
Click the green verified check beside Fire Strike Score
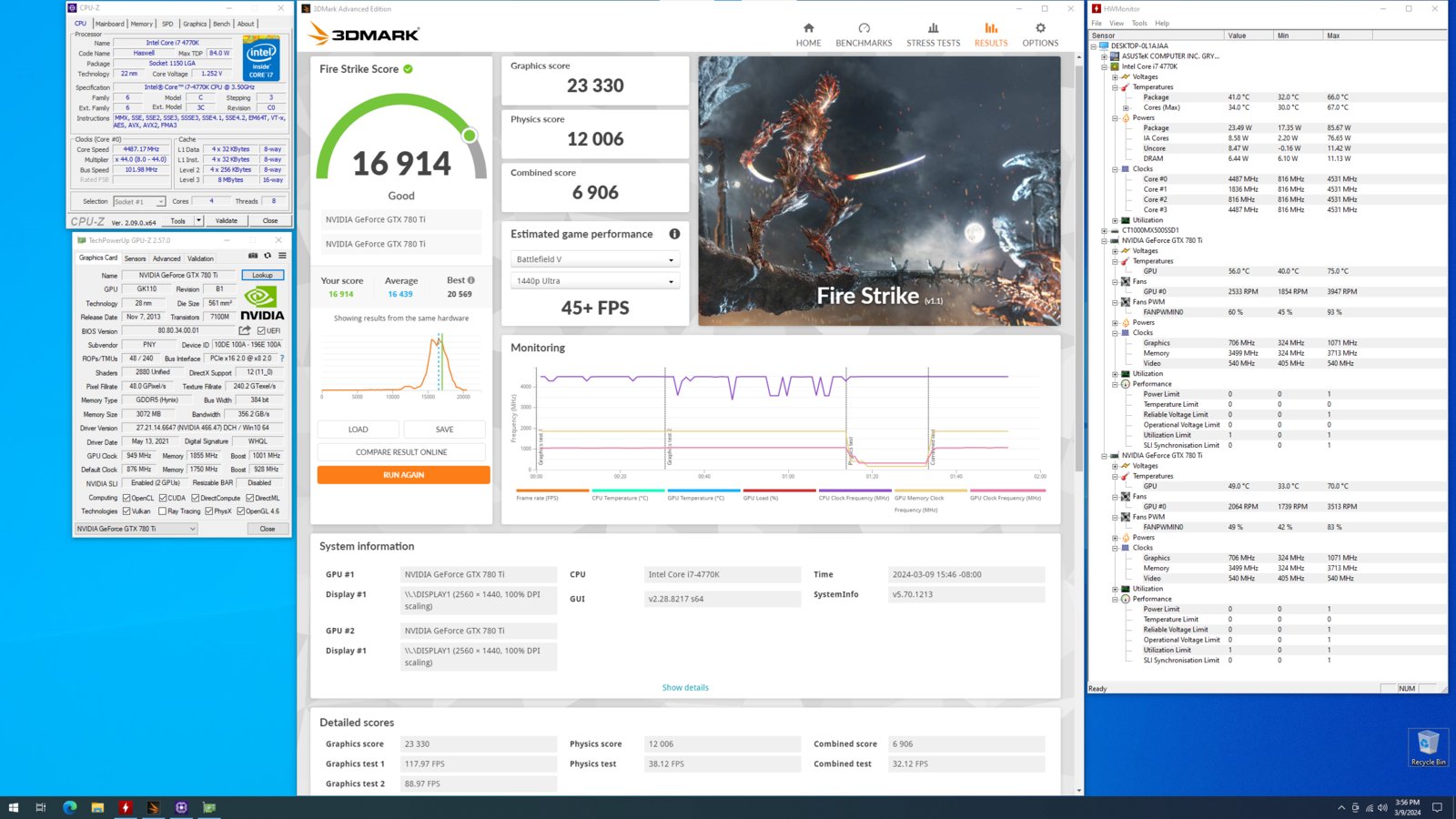tap(408, 69)
